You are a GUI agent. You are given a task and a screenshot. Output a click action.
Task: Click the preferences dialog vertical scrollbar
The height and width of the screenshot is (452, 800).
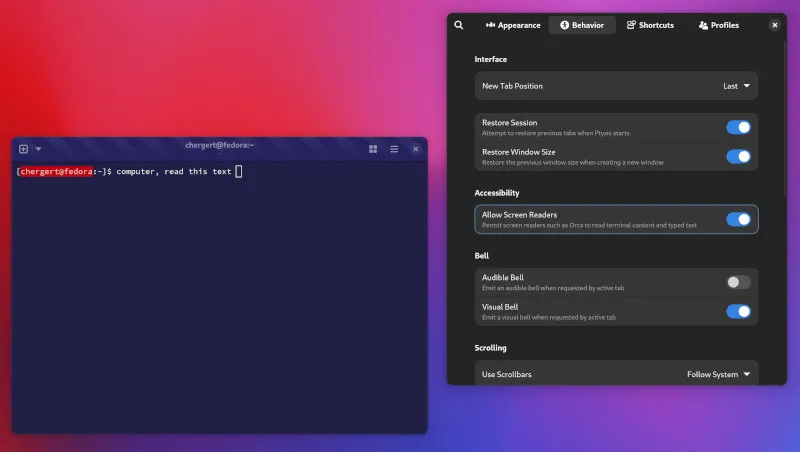pyautogui.click(x=785, y=118)
